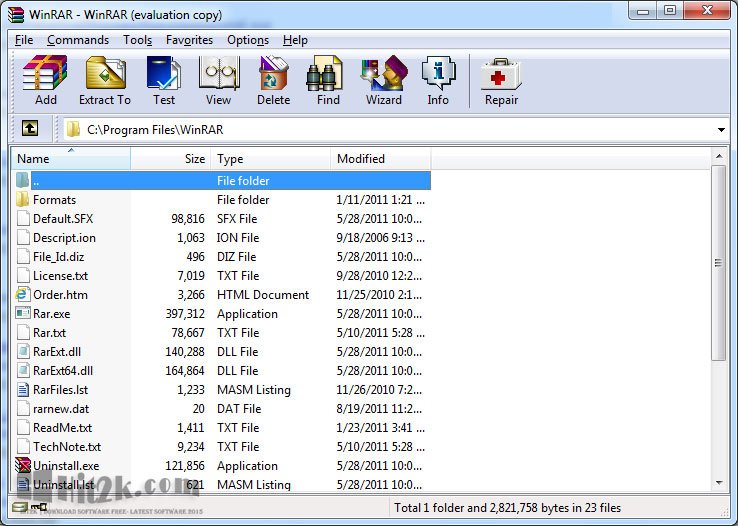This screenshot has width=738, height=526.
Task: Click the 'DIZ File' type cell
Action: (236, 257)
